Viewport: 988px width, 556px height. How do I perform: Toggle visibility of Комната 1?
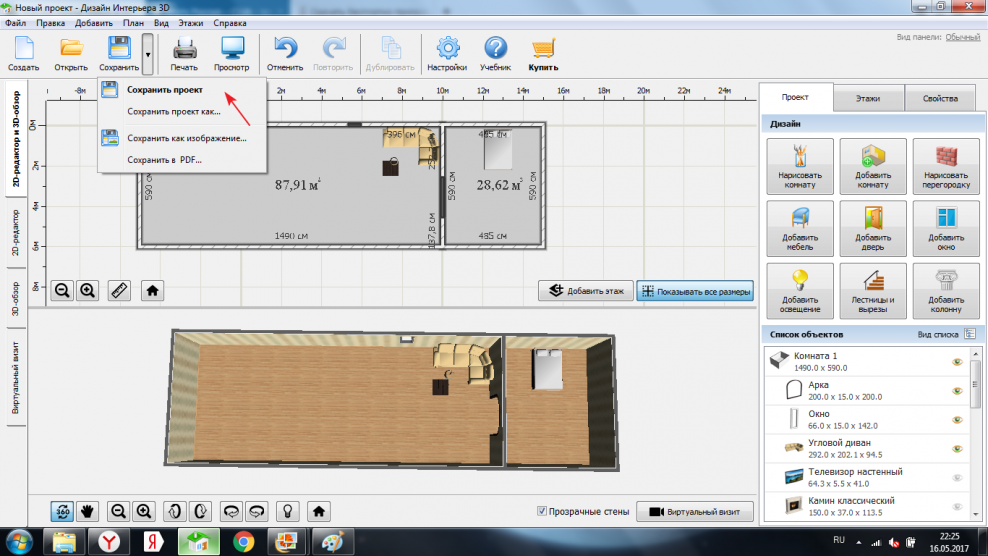[957, 362]
